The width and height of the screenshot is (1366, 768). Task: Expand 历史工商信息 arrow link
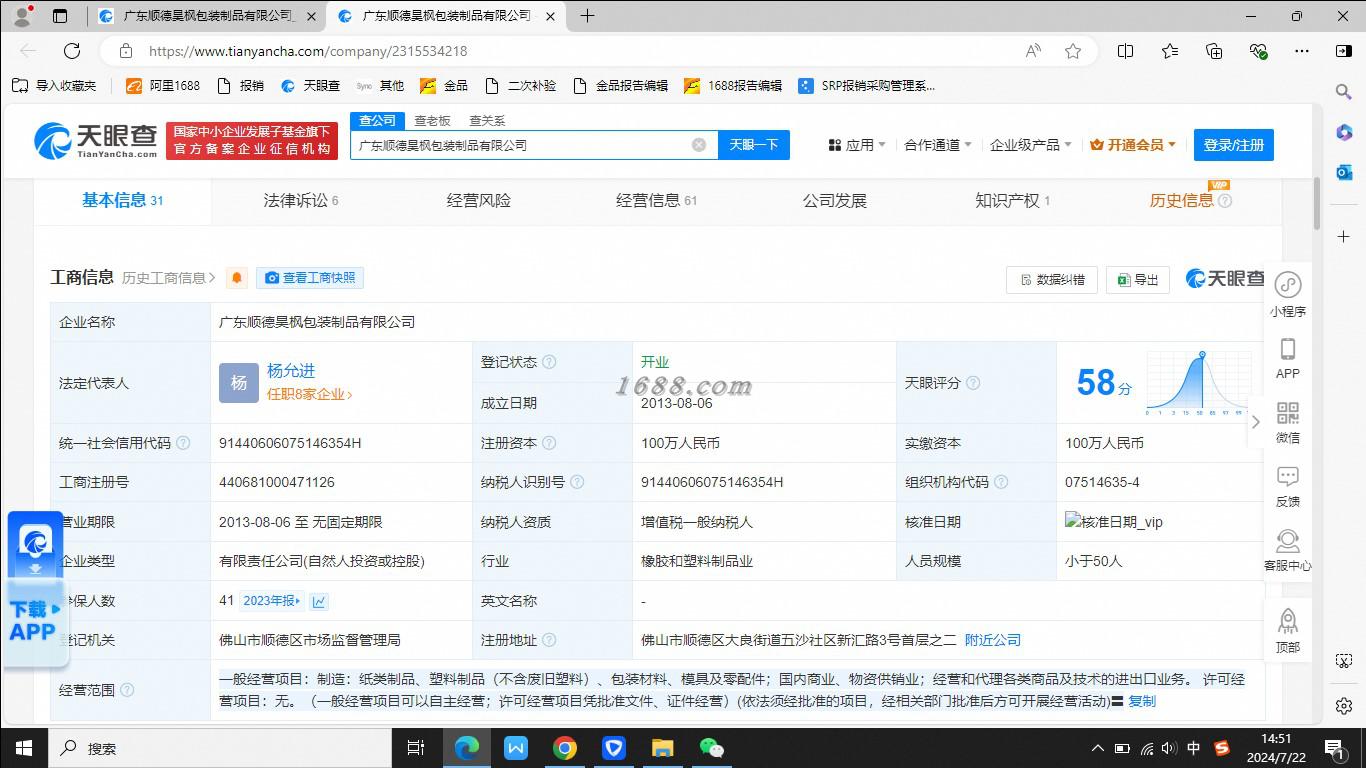(169, 278)
